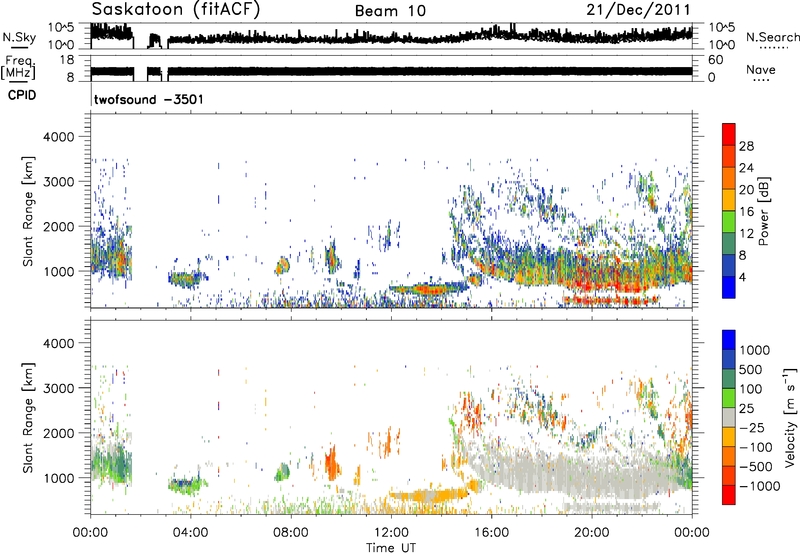Viewport: 800px width, 554px height.
Task: Click the '16:00' time tick label
Action: pos(491,533)
